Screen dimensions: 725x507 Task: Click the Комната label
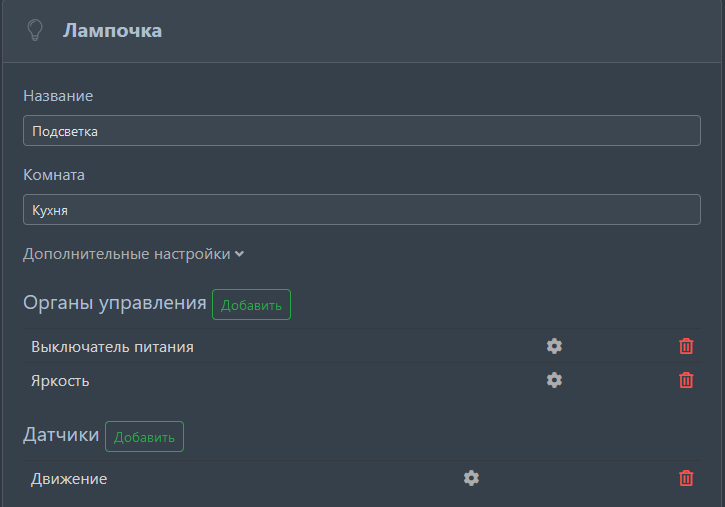[54, 175]
